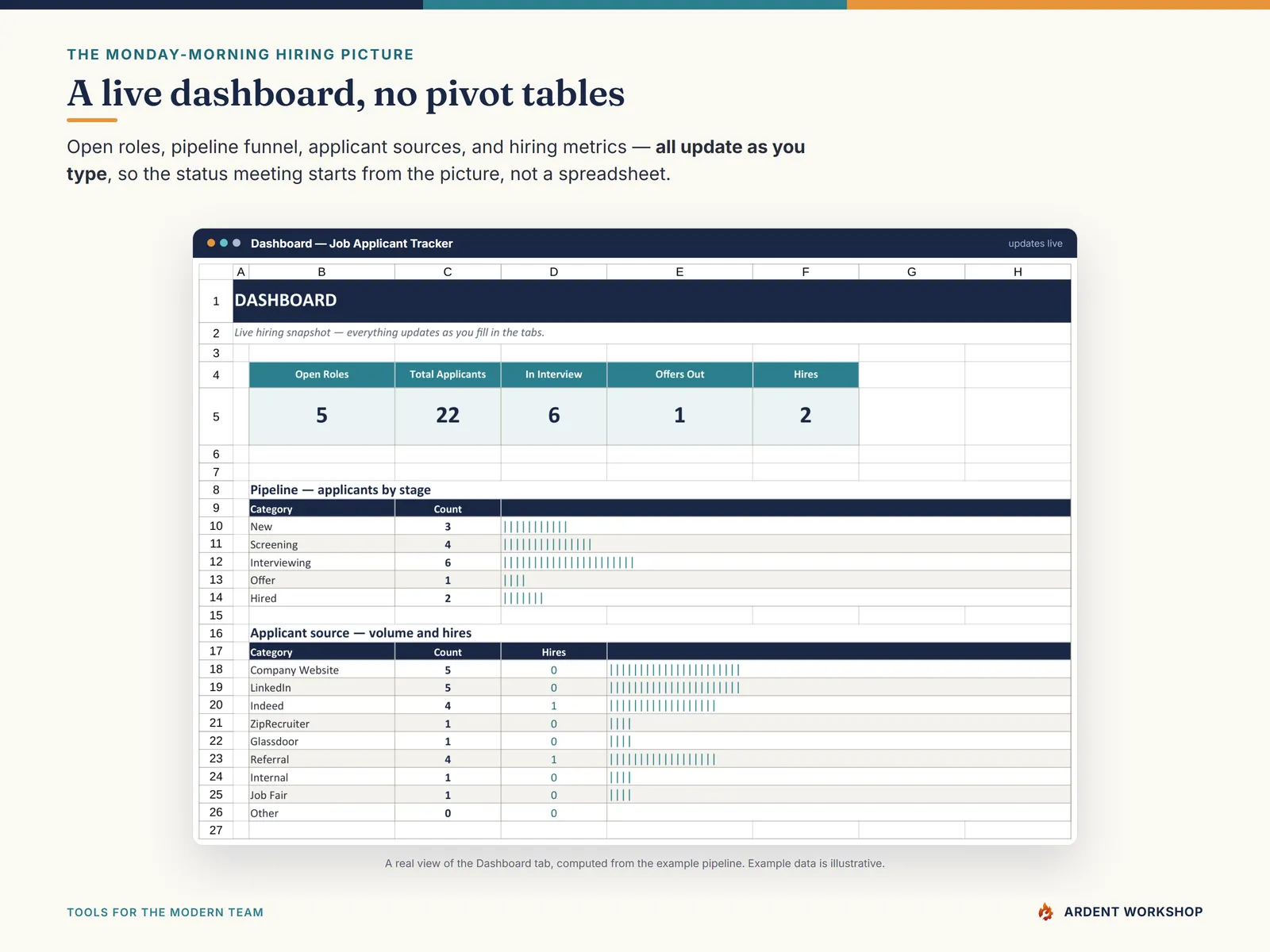Click the Total Applicants header cell

448,374
